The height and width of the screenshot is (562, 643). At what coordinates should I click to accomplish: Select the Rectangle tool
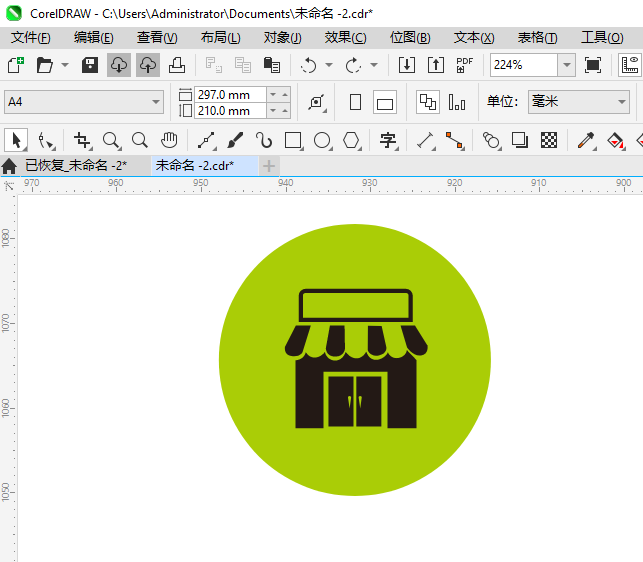(x=293, y=141)
